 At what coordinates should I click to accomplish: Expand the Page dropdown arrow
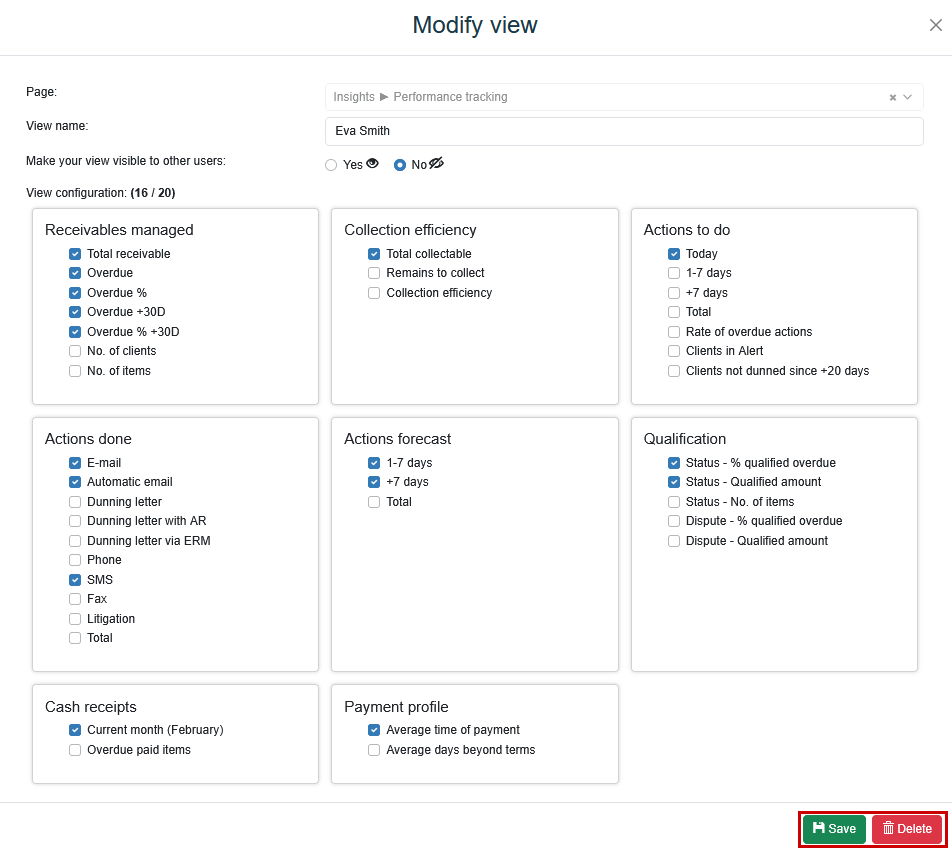coord(908,98)
